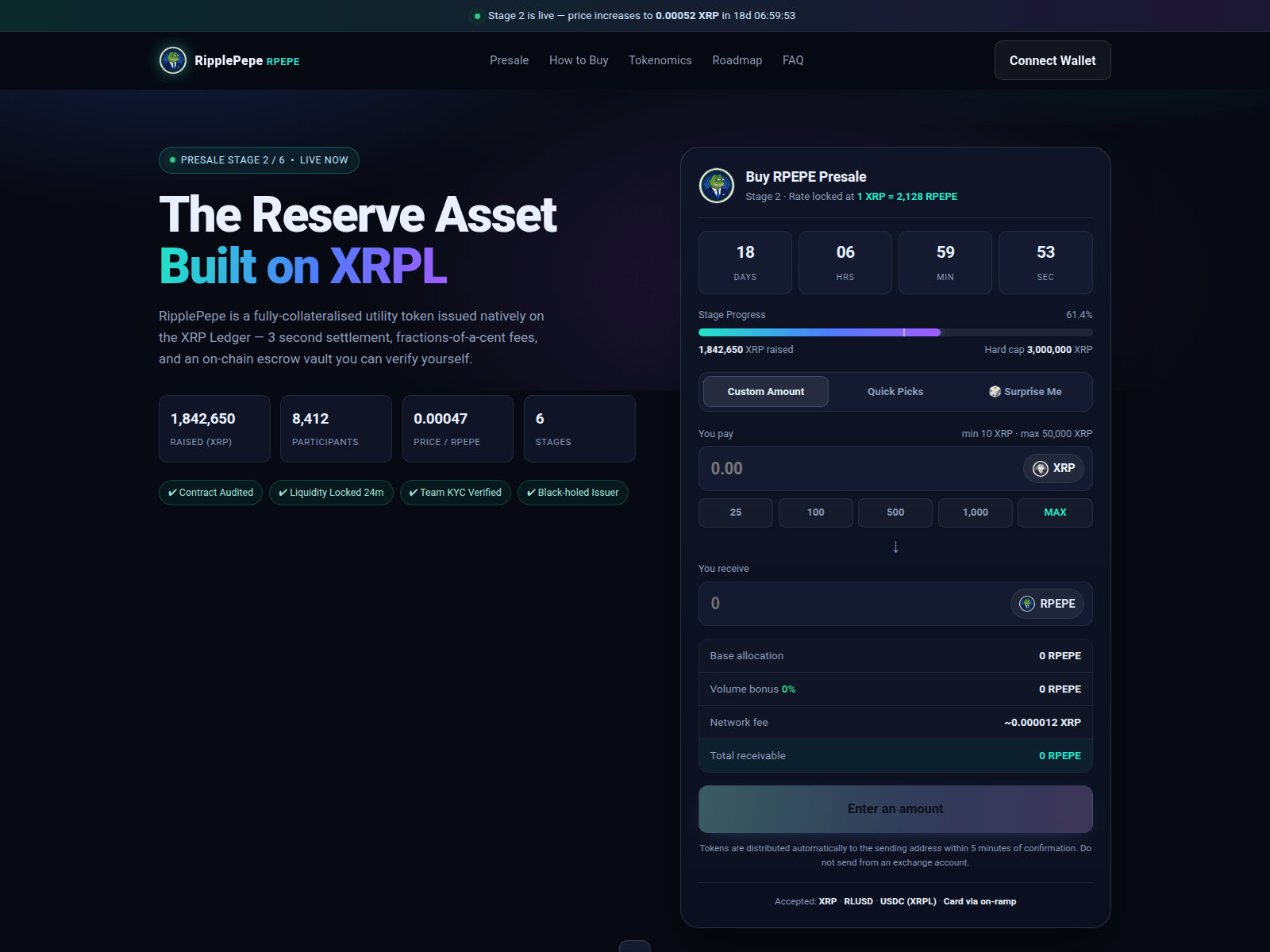Image resolution: width=1270 pixels, height=952 pixels.
Task: Click the Team KYC Verified badge
Action: click(x=455, y=493)
